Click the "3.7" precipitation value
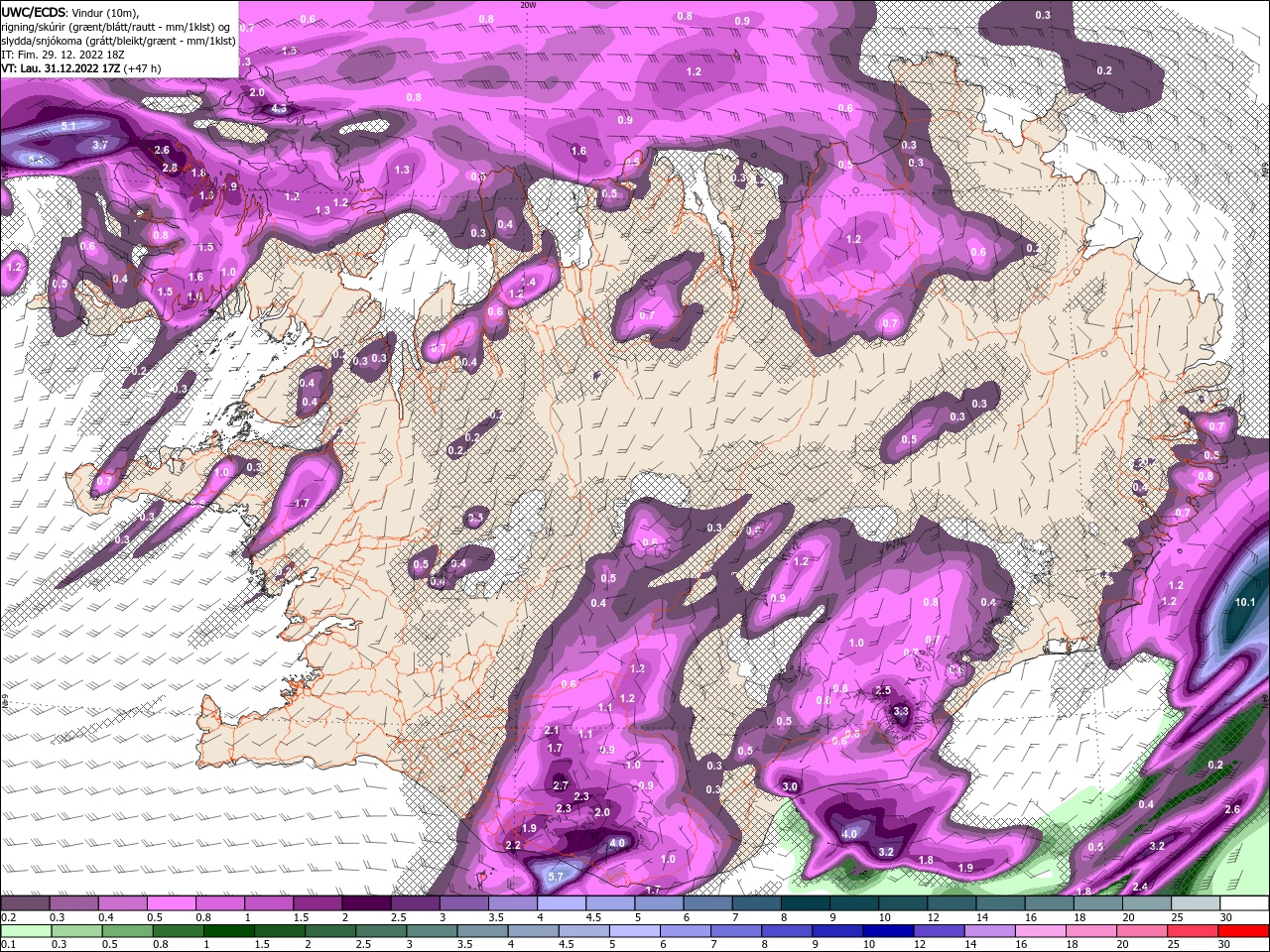This screenshot has width=1270, height=952. click(100, 145)
